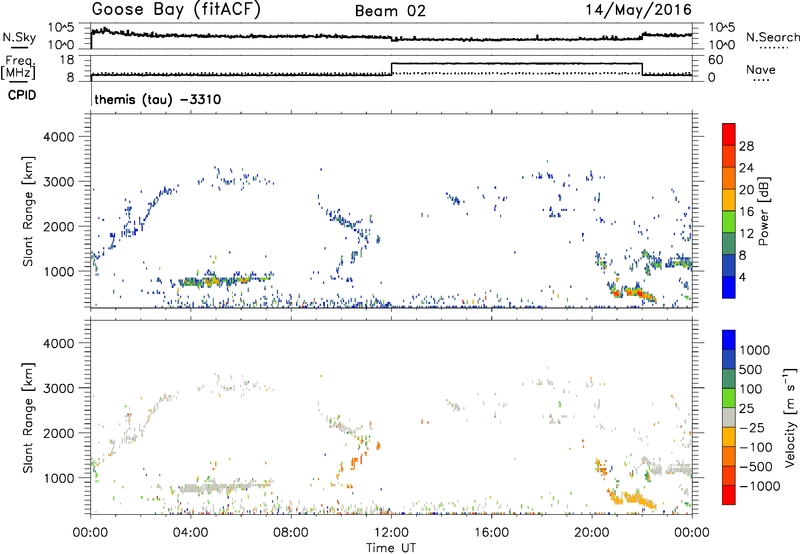Click the 'Velocity [m s-1]' colorbar label

click(790, 417)
